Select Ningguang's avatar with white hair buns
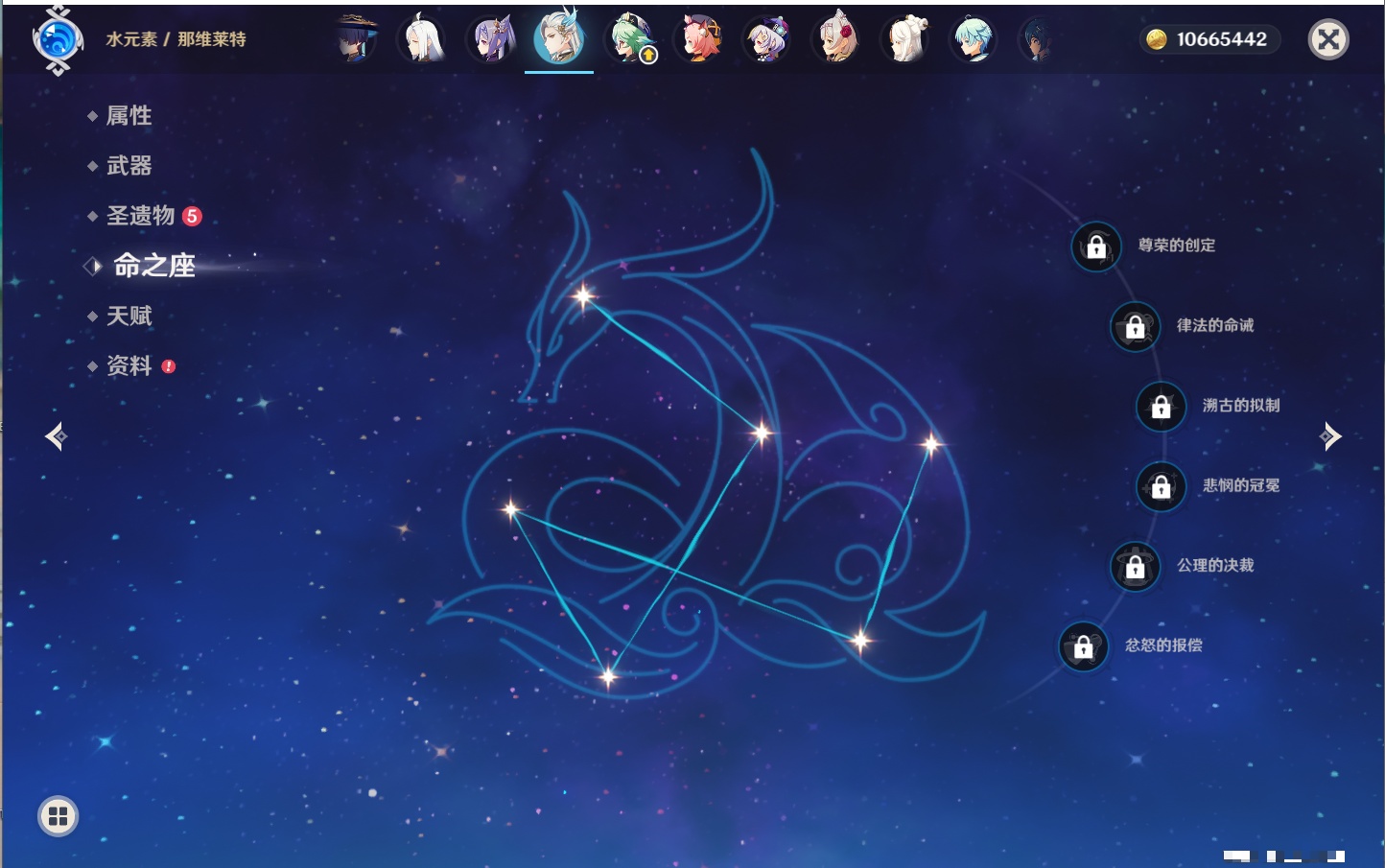This screenshot has height=868, width=1385. (x=906, y=40)
